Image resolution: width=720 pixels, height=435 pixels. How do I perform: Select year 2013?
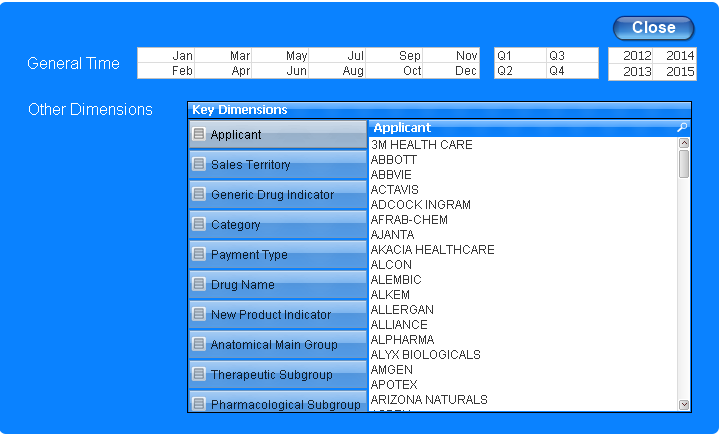coord(631,72)
